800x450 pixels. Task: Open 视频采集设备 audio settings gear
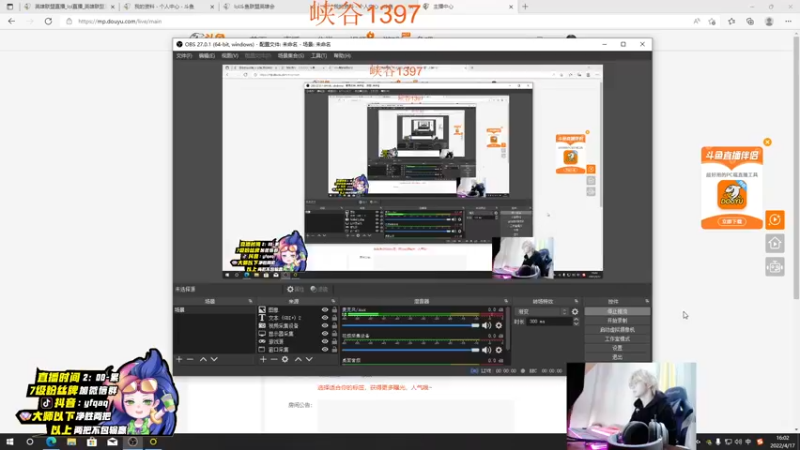[x=499, y=350]
